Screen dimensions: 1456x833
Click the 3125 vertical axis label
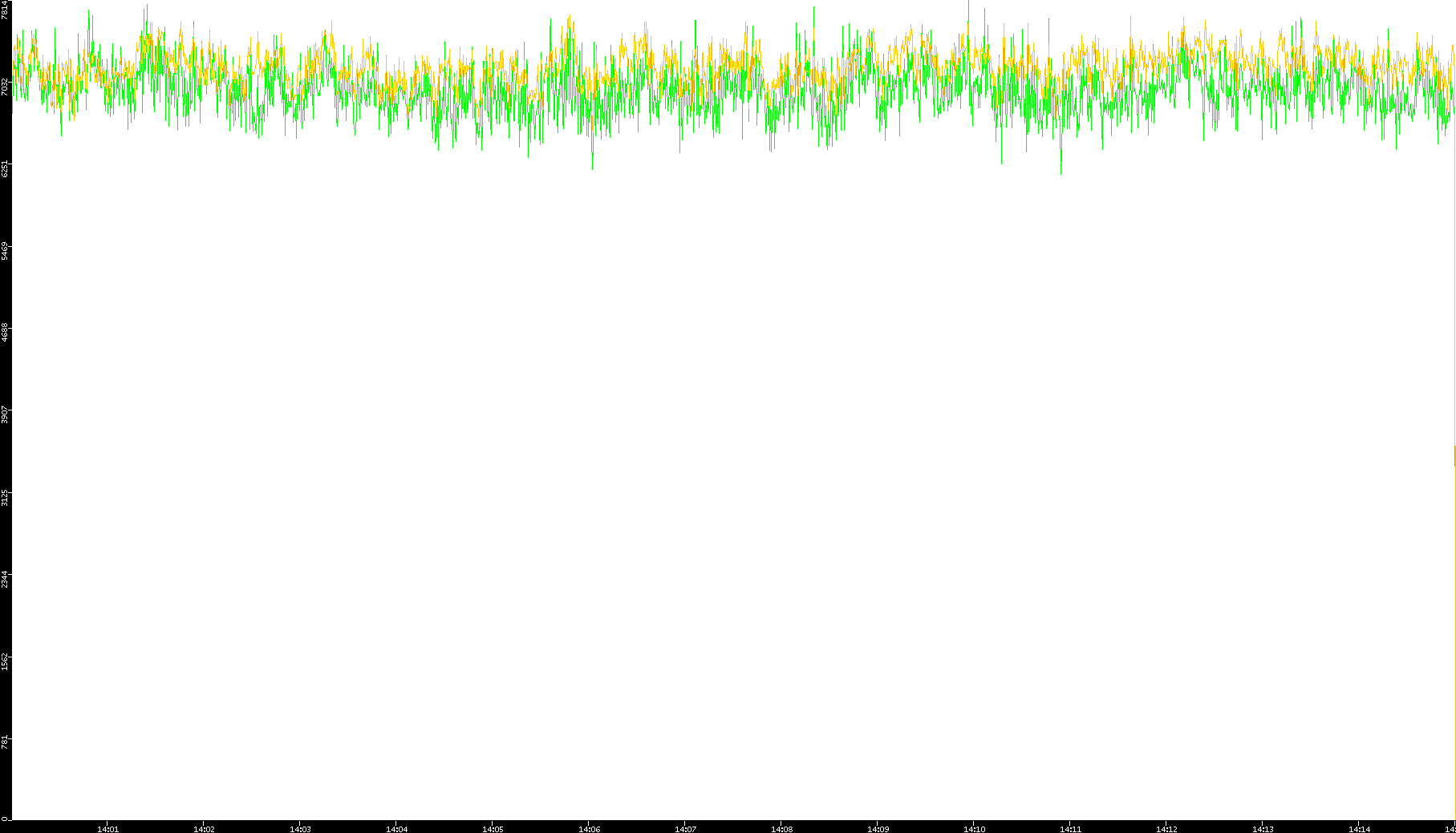6,497
